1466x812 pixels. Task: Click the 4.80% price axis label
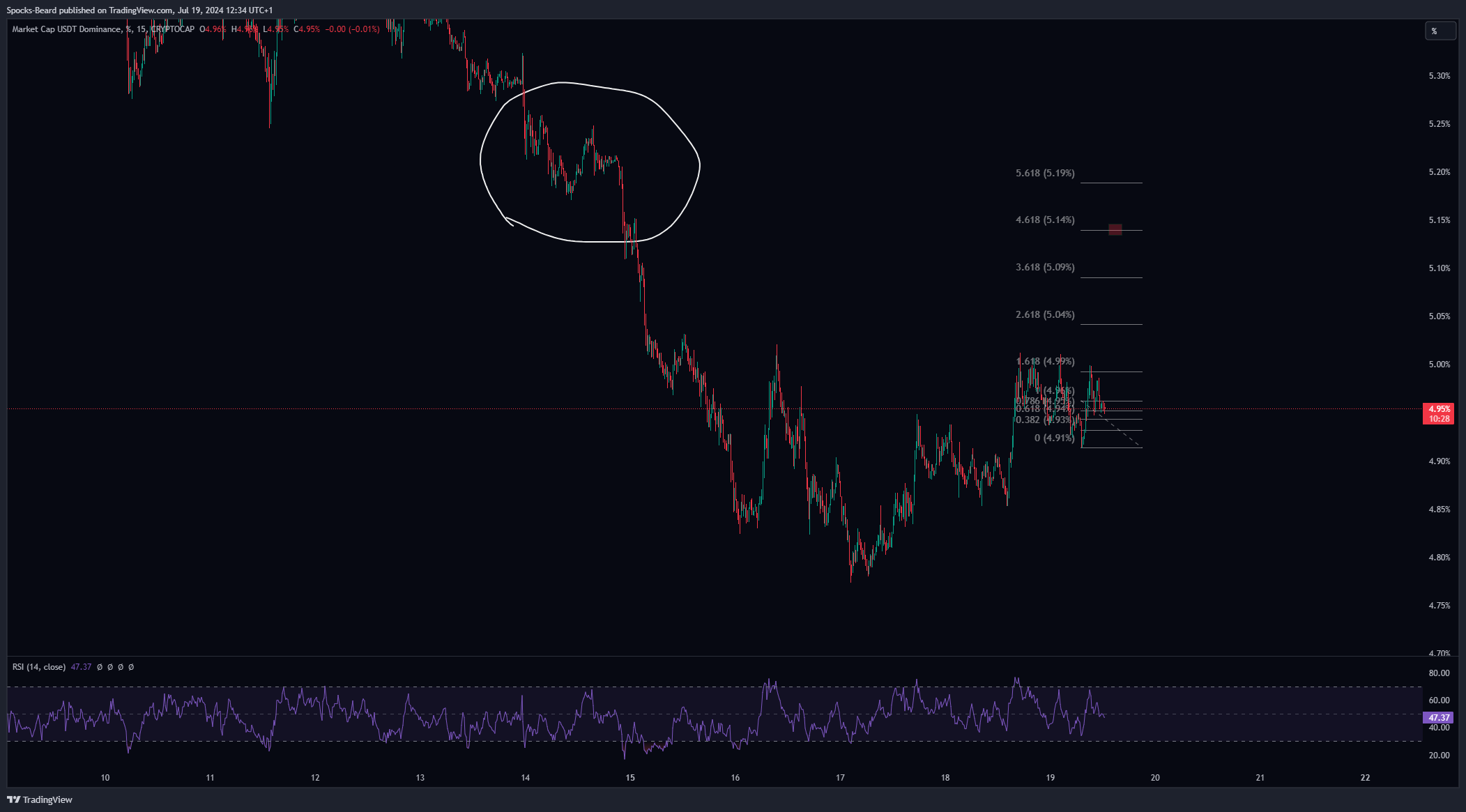[1439, 558]
